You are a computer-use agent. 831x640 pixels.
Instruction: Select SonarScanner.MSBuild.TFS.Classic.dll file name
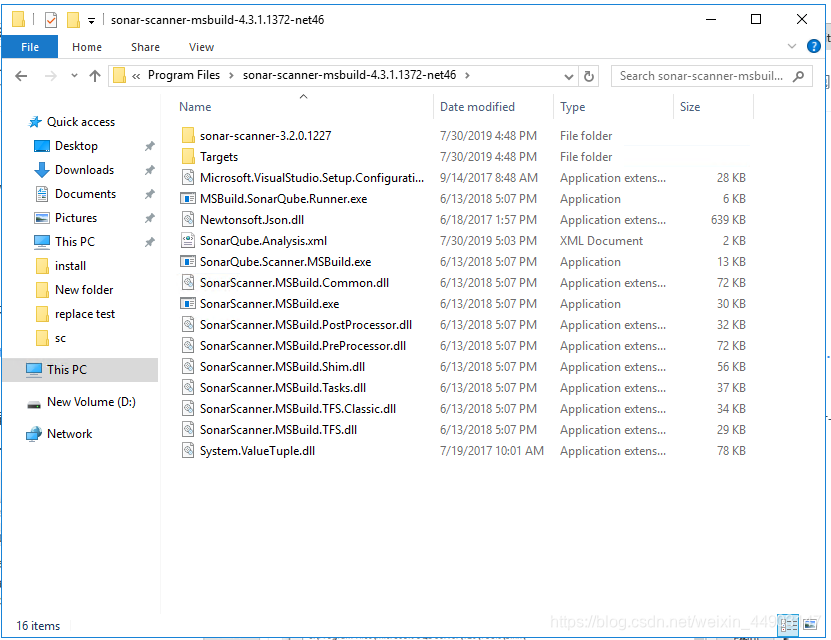(x=298, y=409)
